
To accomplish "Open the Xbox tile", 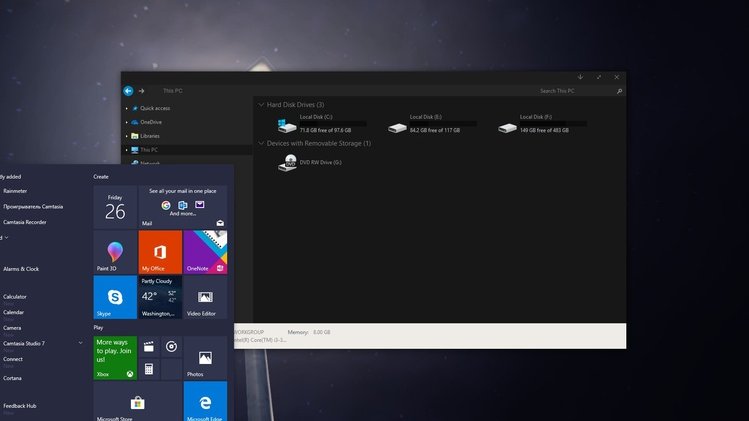I will (115, 358).
